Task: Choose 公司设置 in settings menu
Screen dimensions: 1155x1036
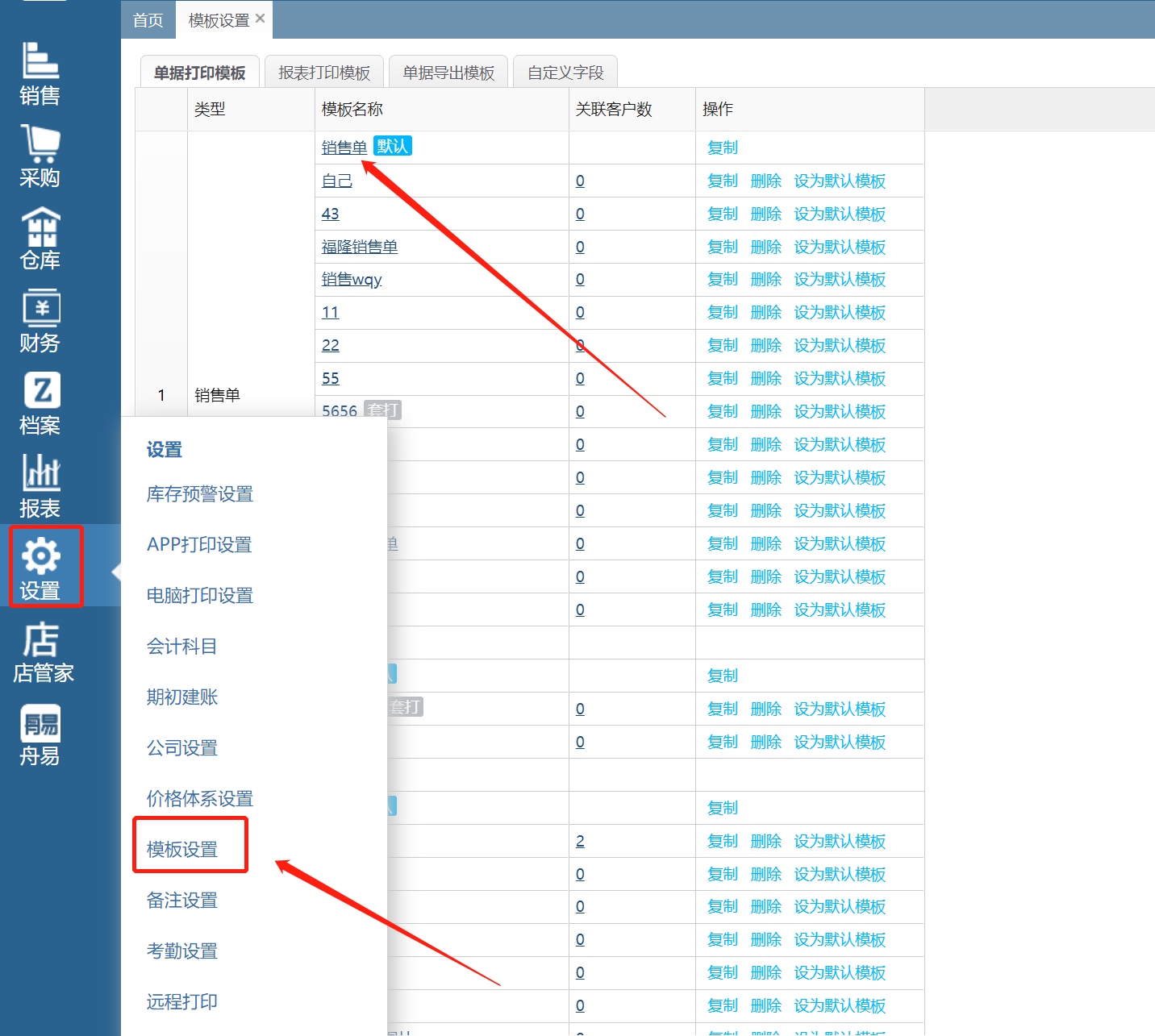Action: pos(181,748)
